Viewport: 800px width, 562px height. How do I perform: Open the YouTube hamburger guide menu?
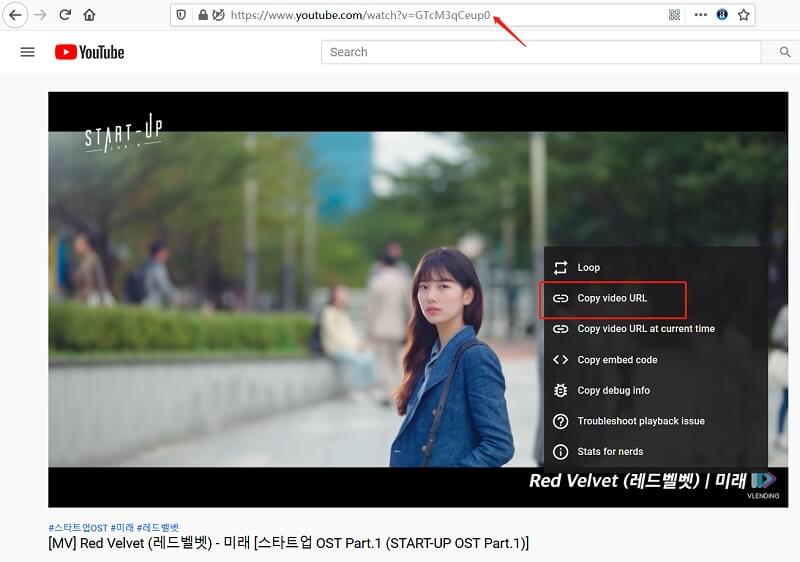[28, 52]
